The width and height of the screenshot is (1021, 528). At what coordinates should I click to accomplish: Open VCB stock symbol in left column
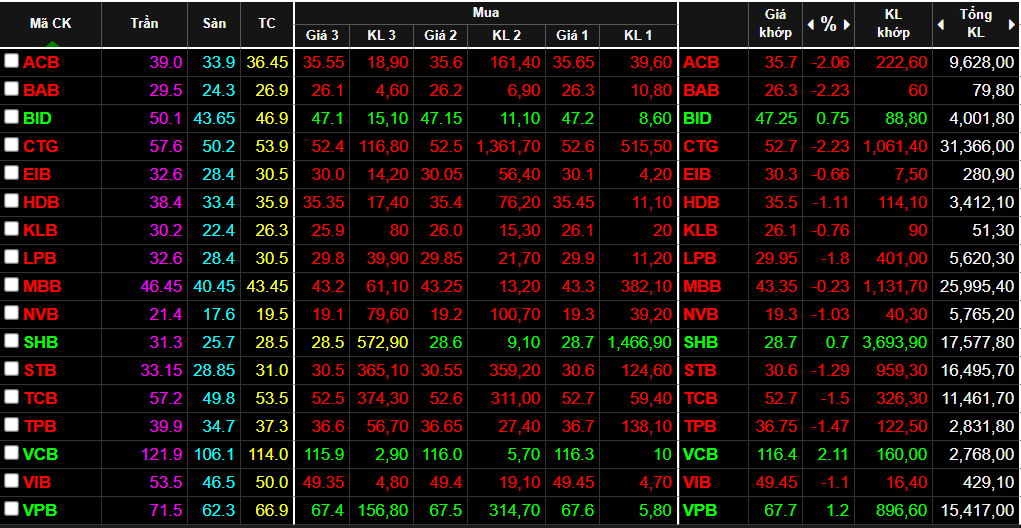coord(40,454)
